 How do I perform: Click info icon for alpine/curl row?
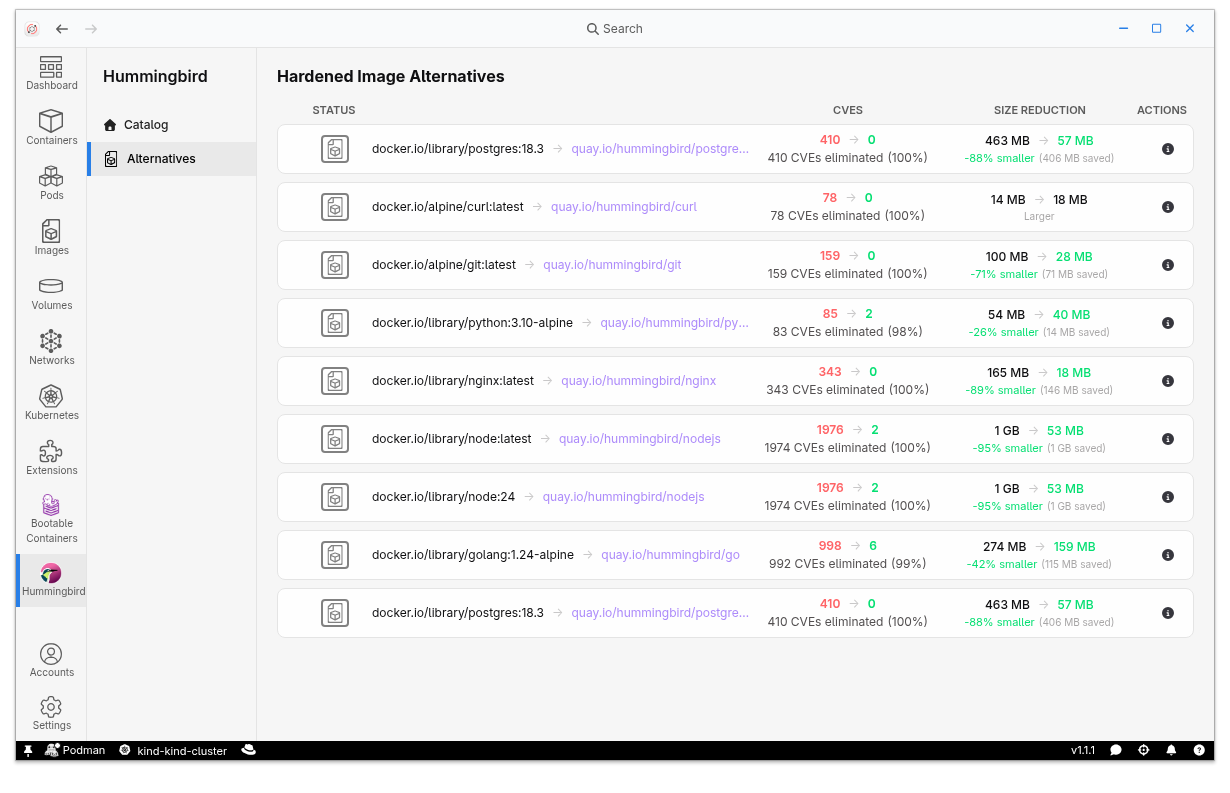[x=1167, y=207]
